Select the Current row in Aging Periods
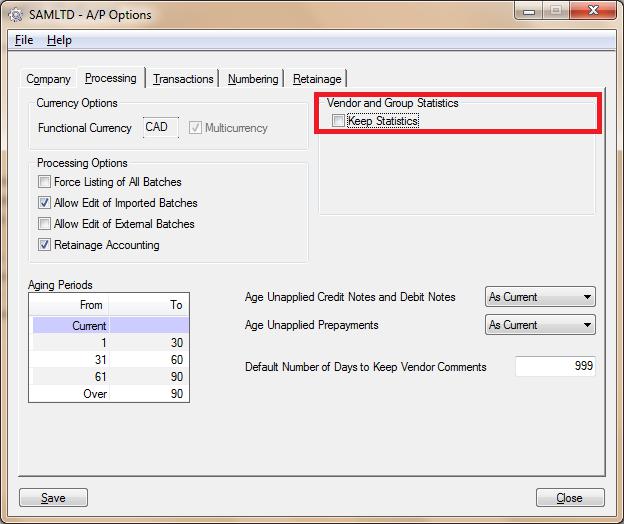The height and width of the screenshot is (524, 624). click(110, 325)
